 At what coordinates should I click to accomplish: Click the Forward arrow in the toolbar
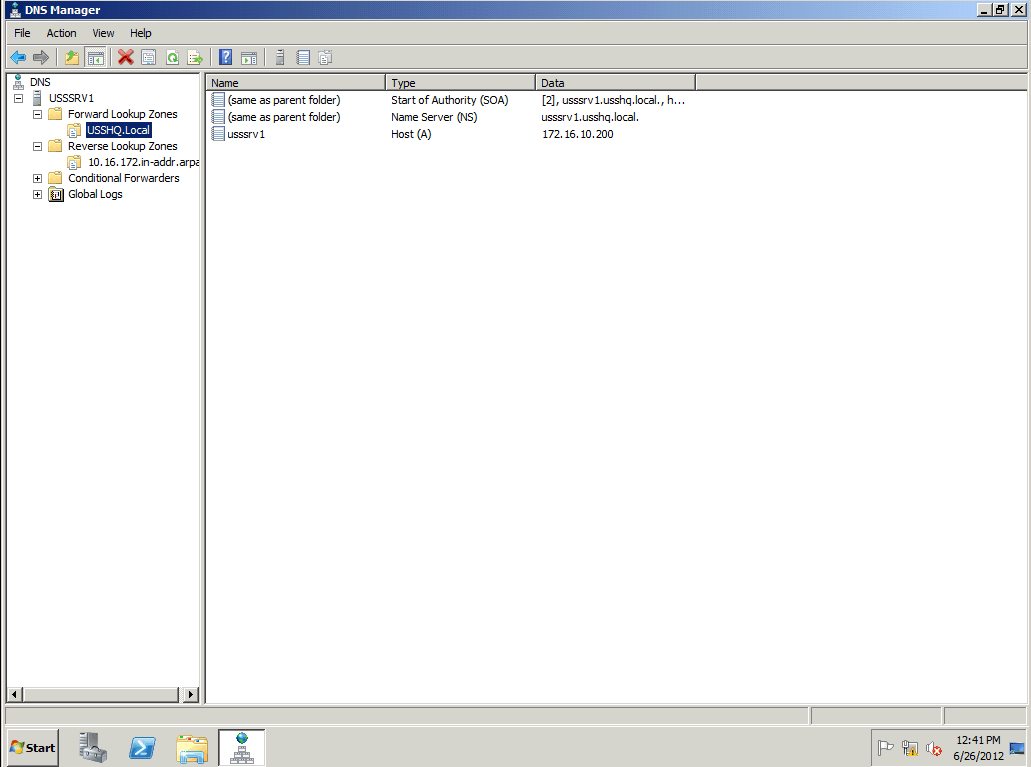[41, 58]
